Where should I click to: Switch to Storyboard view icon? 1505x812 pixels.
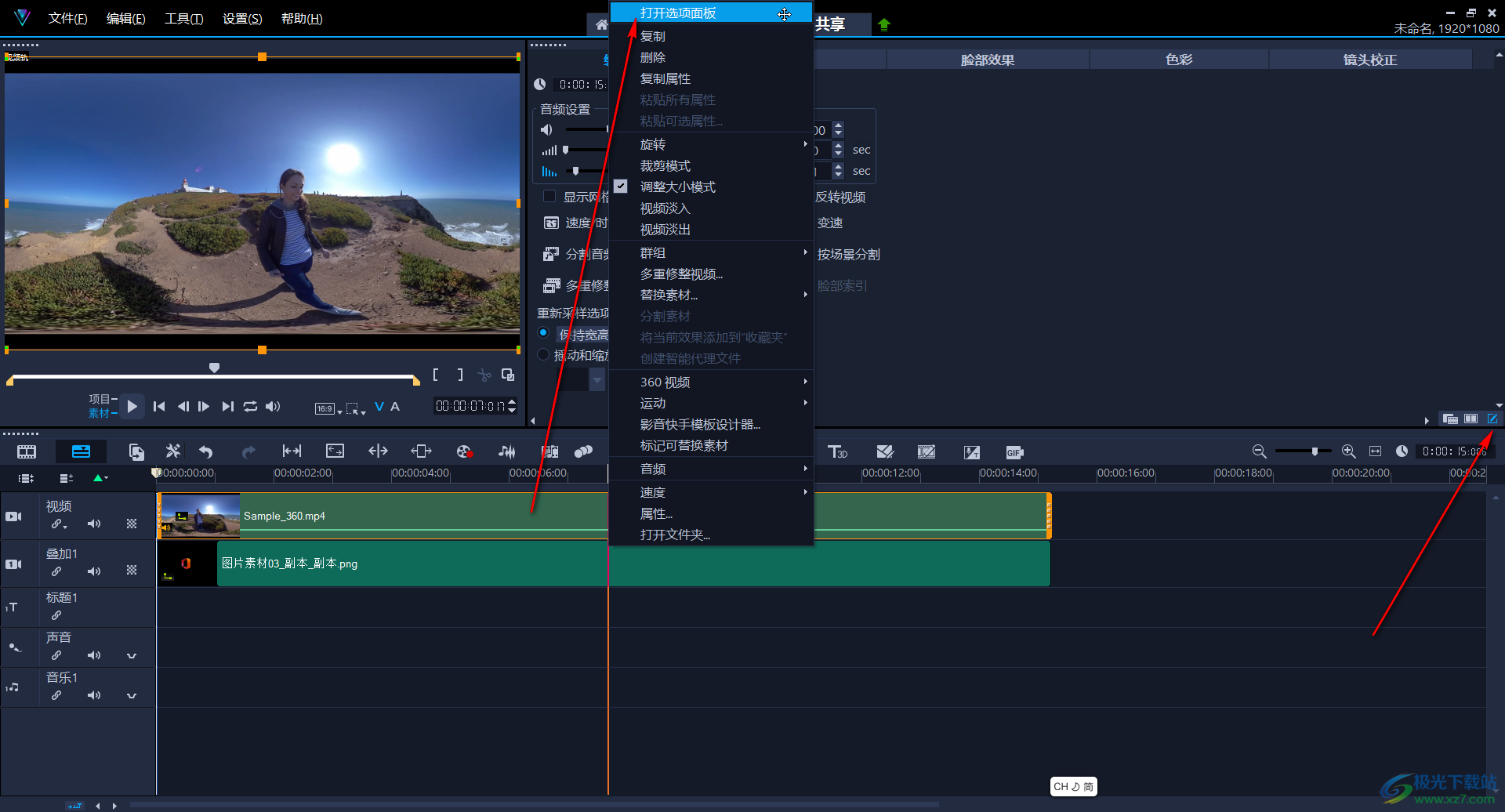pyautogui.click(x=27, y=451)
